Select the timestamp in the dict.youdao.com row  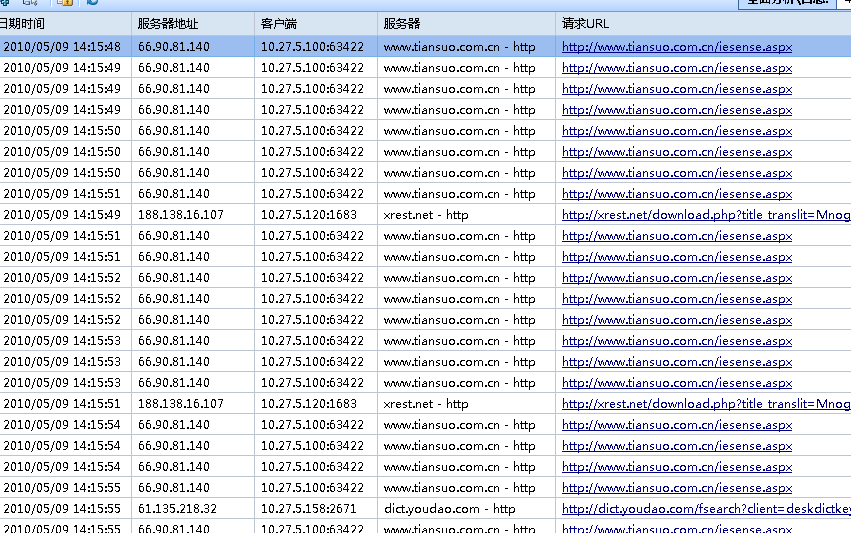[62, 509]
